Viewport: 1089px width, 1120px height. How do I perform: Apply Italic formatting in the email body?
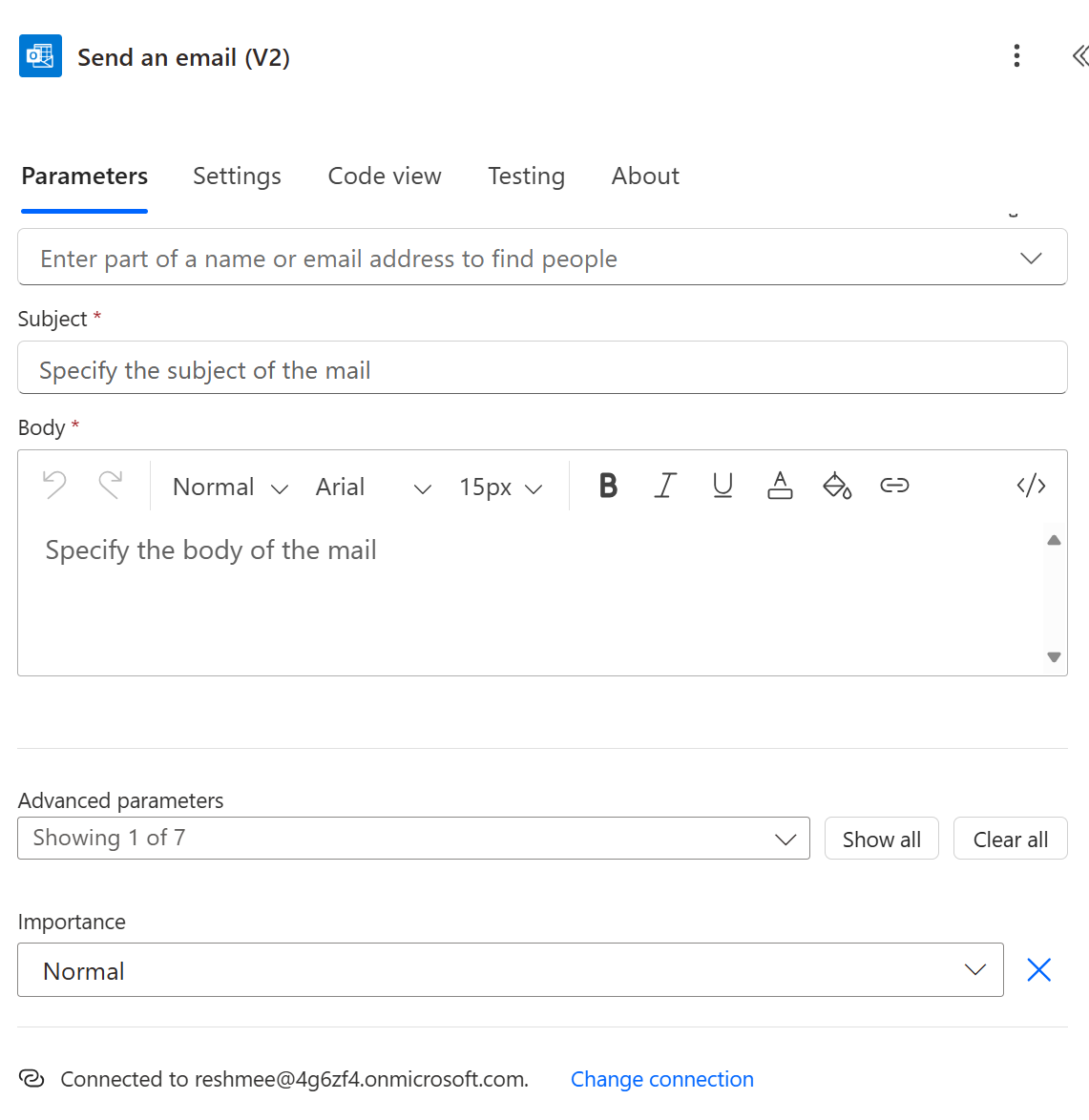pyautogui.click(x=665, y=486)
